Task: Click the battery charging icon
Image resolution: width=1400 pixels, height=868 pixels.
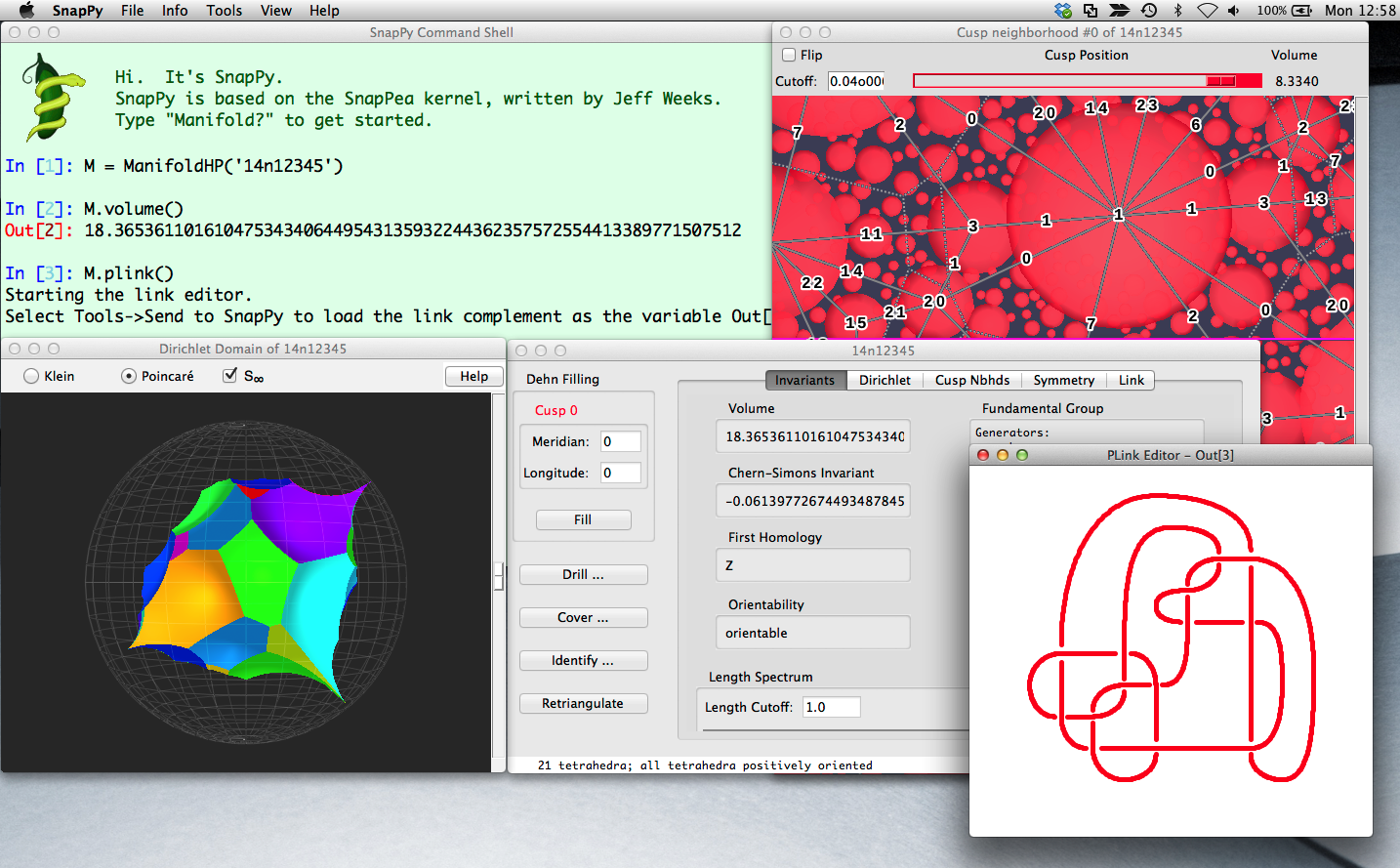Action: tap(1302, 10)
